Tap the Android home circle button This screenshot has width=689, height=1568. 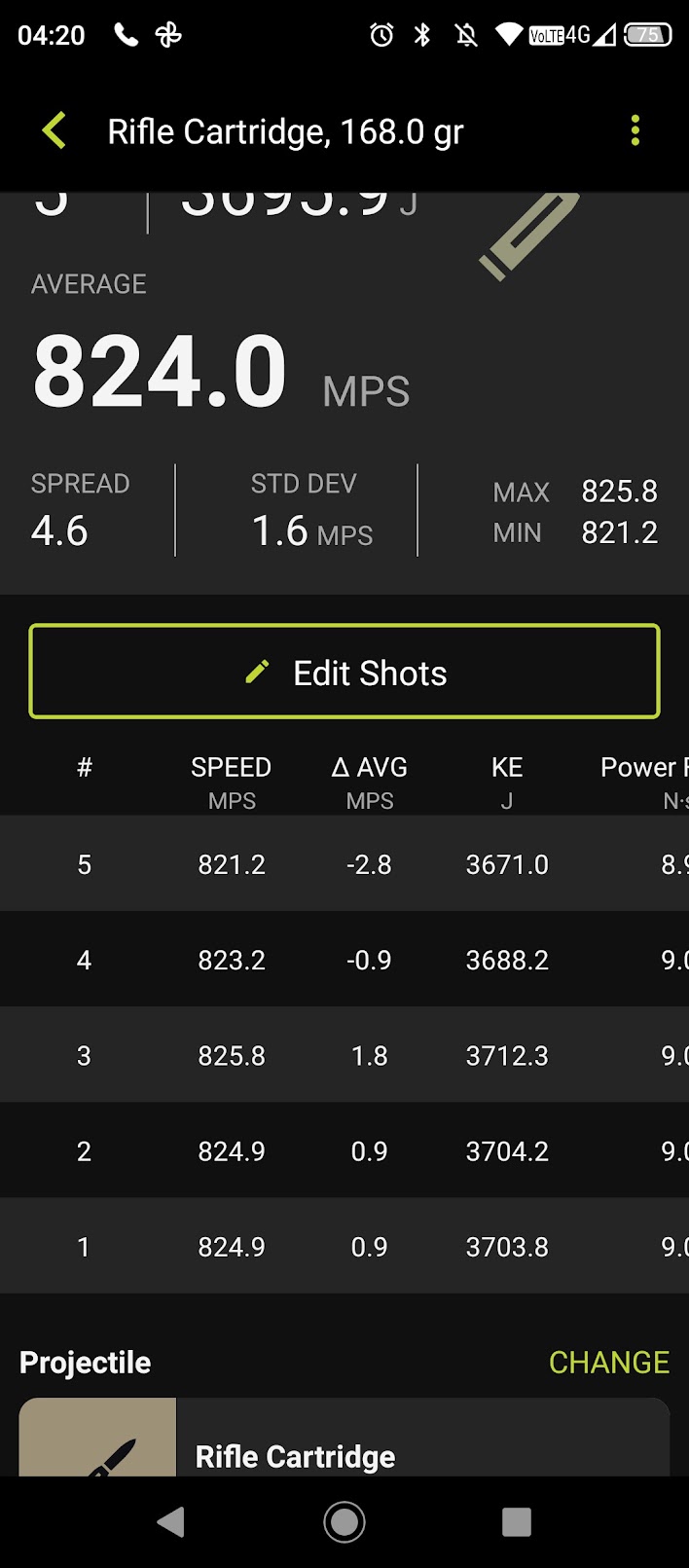click(x=344, y=1521)
